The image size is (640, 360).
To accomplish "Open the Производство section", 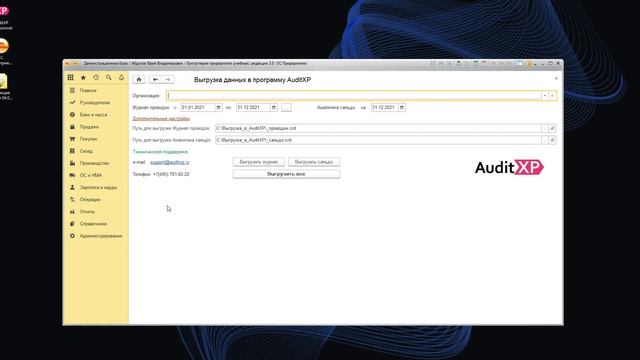I will 94,163.
